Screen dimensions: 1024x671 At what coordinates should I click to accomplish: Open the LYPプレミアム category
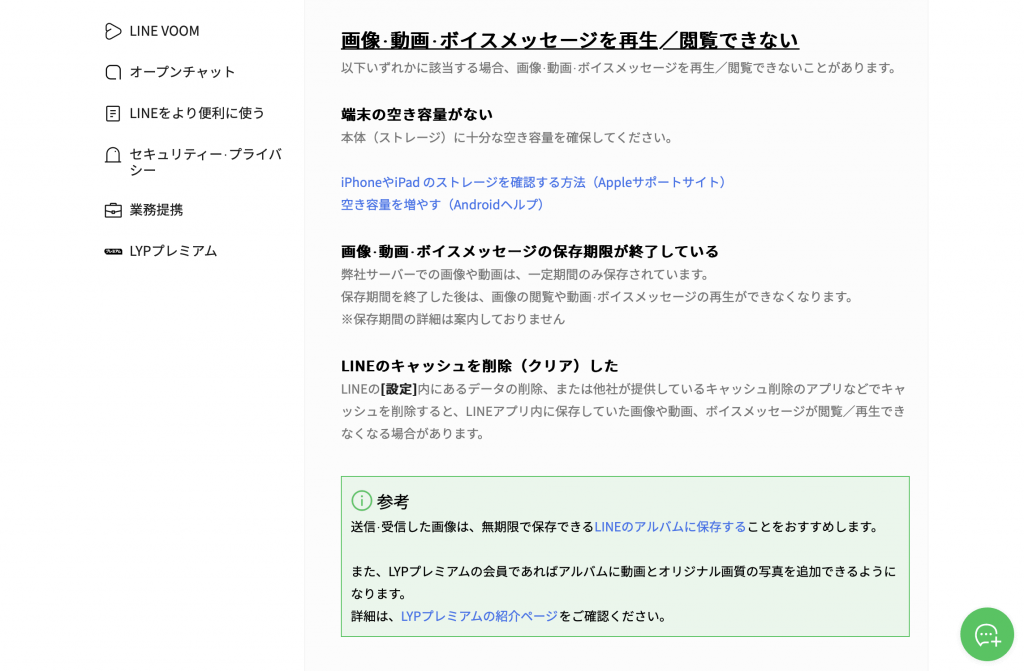tap(173, 251)
